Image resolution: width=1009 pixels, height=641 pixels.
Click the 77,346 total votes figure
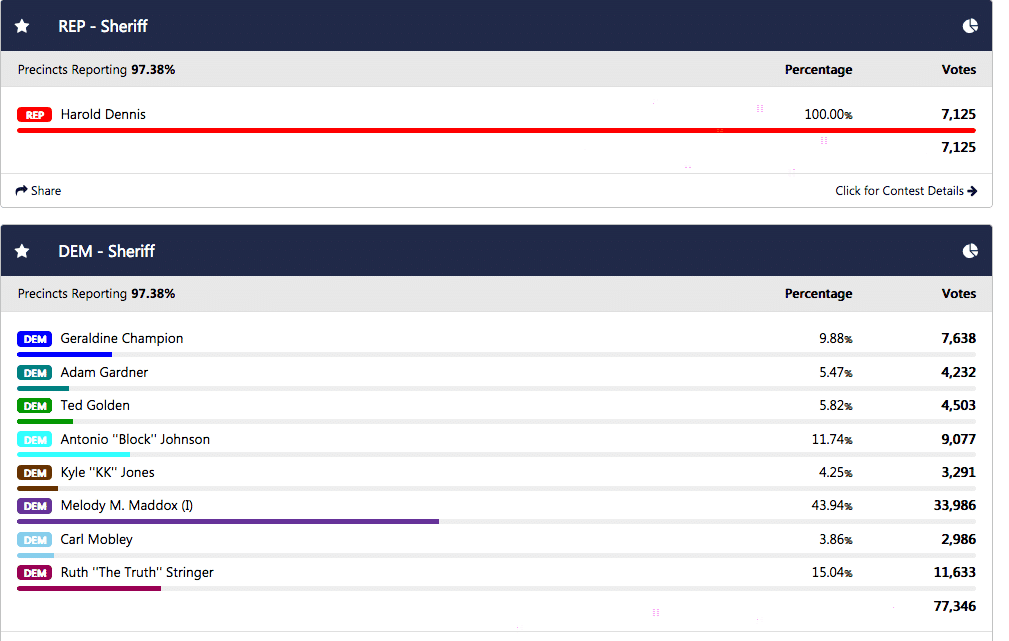[954, 606]
